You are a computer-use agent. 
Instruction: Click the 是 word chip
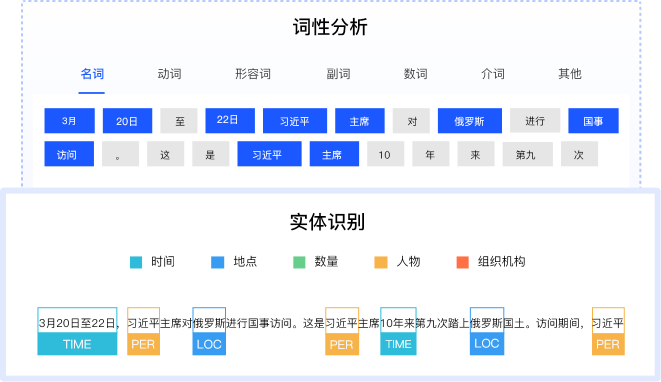[x=211, y=154]
